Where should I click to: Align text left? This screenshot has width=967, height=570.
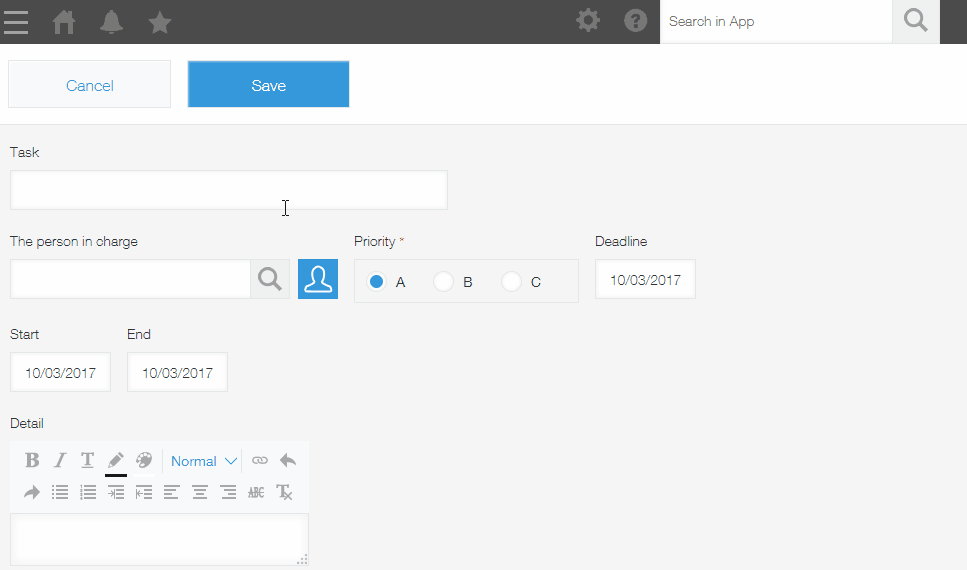[x=171, y=492]
